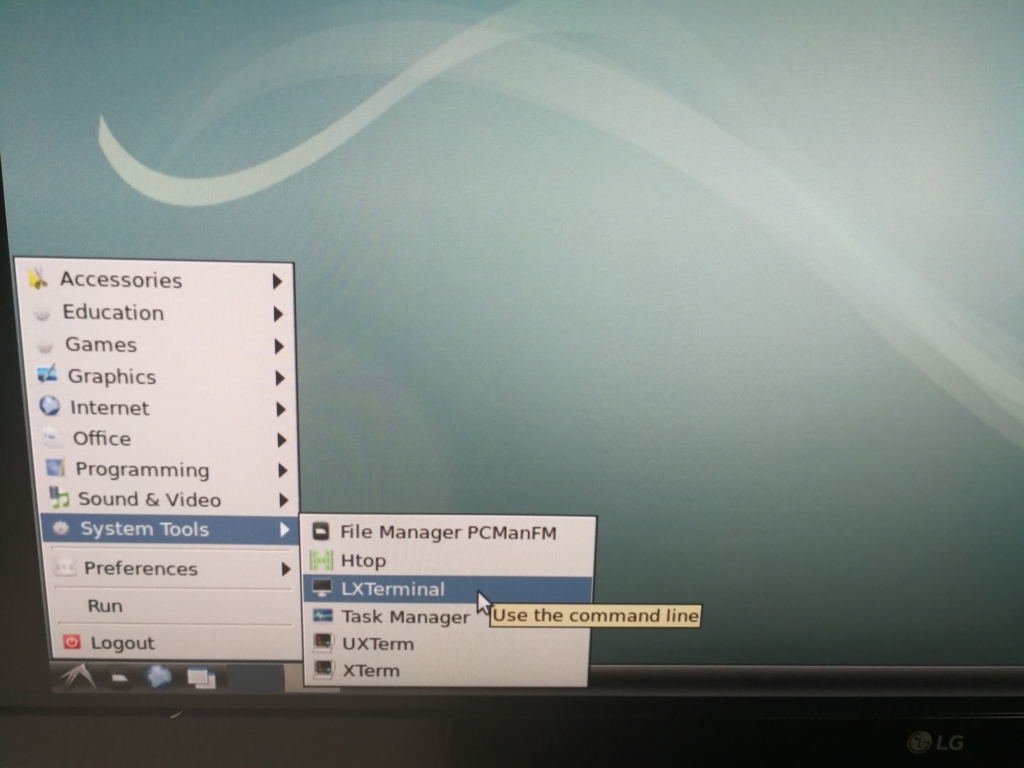Open the Preferences menu entry

[x=172, y=568]
